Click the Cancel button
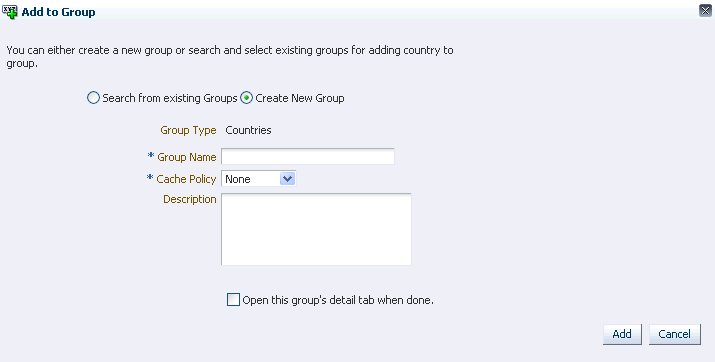The height and width of the screenshot is (362, 715). pos(674,334)
